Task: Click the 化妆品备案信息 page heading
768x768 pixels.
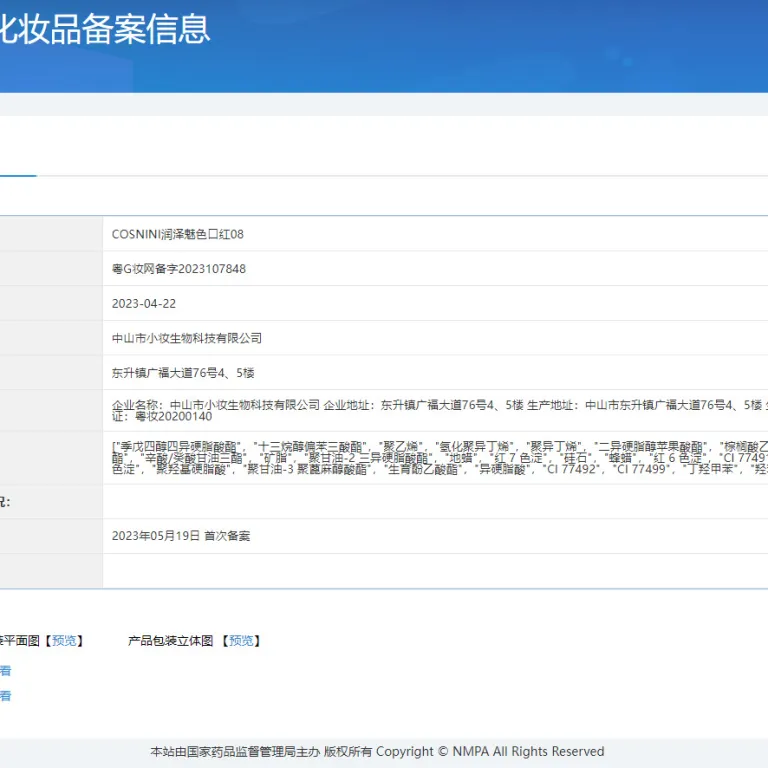Action: (105, 29)
